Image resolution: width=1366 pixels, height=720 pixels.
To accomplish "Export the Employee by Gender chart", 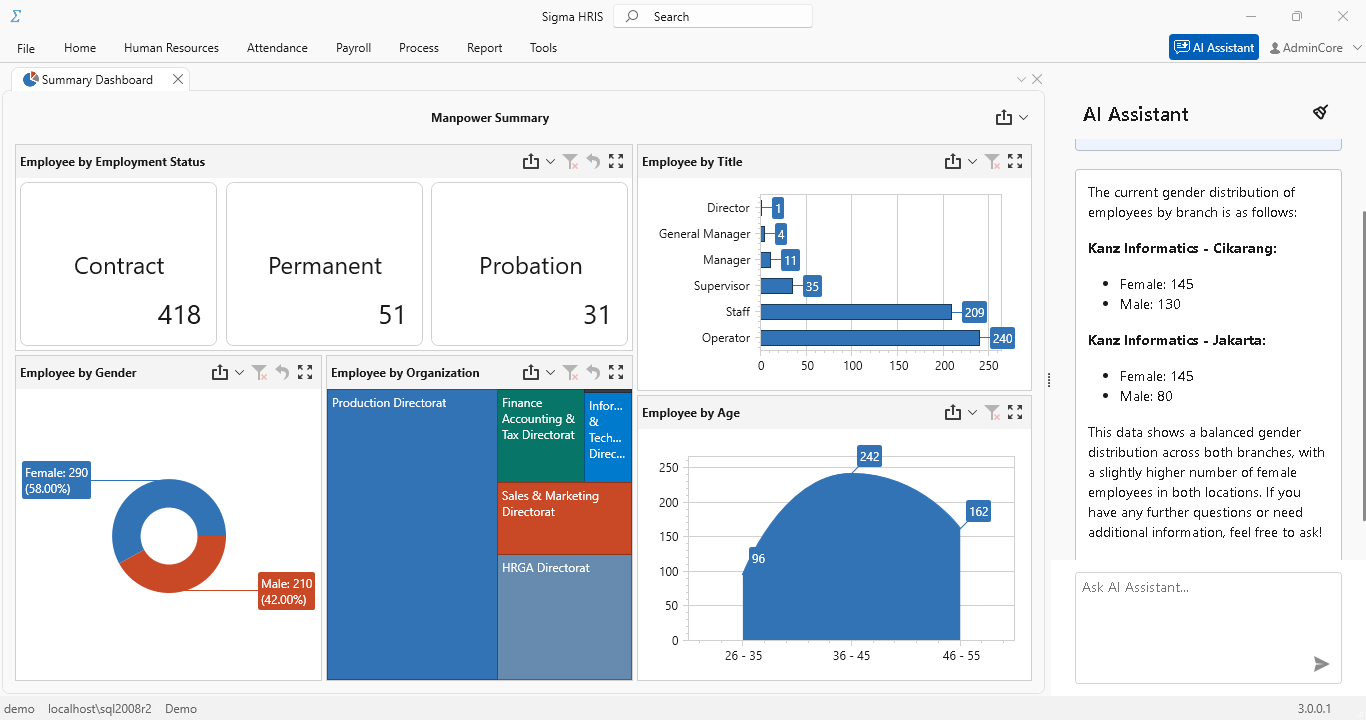I will [220, 371].
